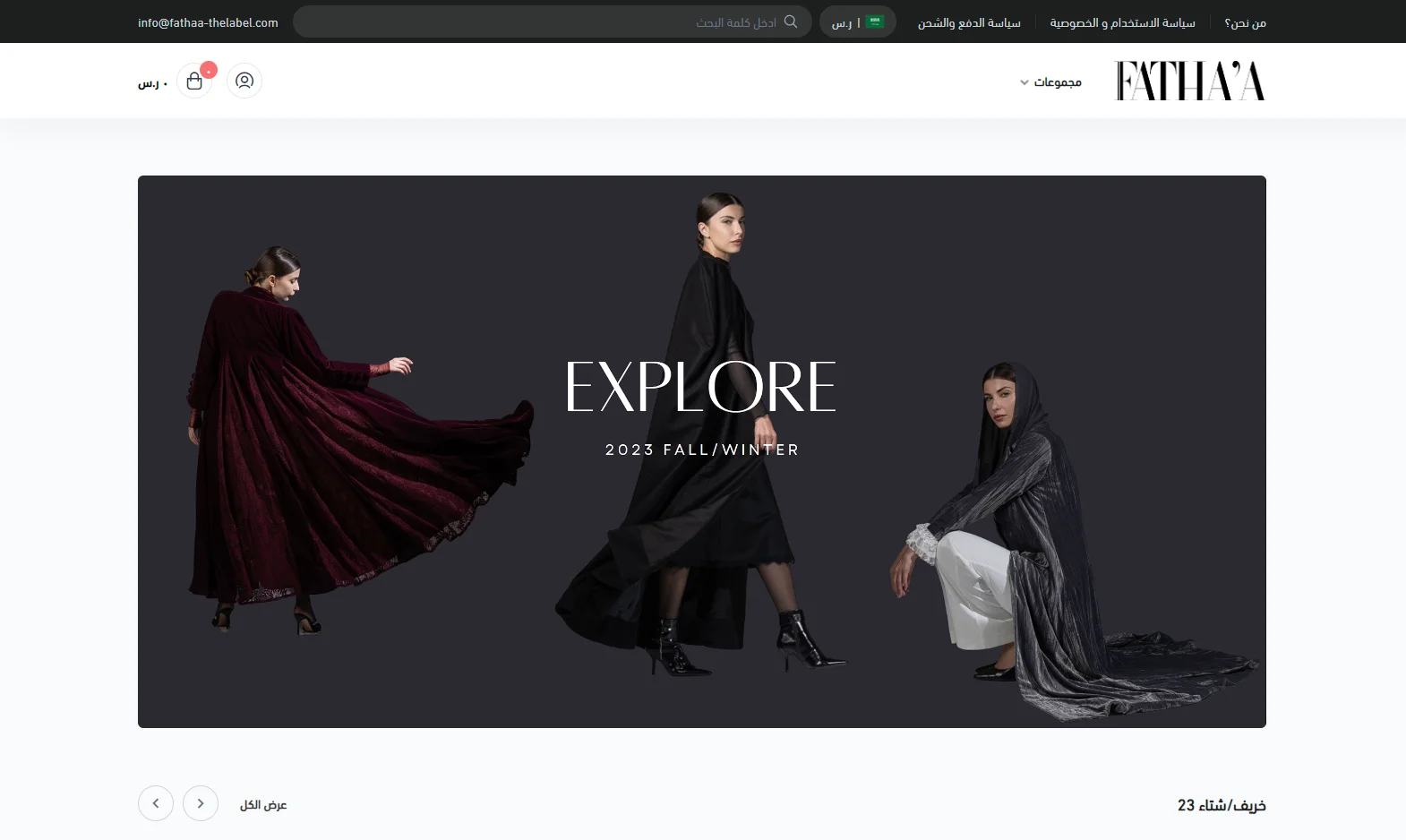Click the خريف/شتاء 23 section heading
Screen dimensions: 1406x840
1222,805
